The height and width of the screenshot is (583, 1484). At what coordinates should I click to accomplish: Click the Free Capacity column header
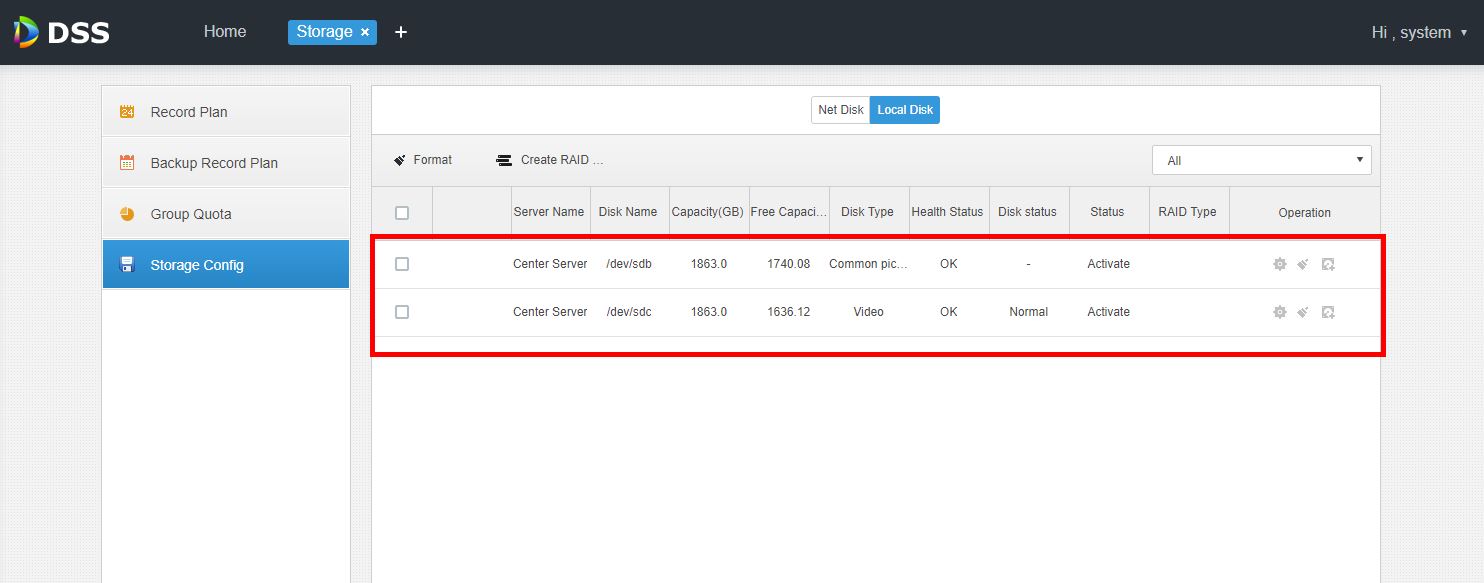788,212
